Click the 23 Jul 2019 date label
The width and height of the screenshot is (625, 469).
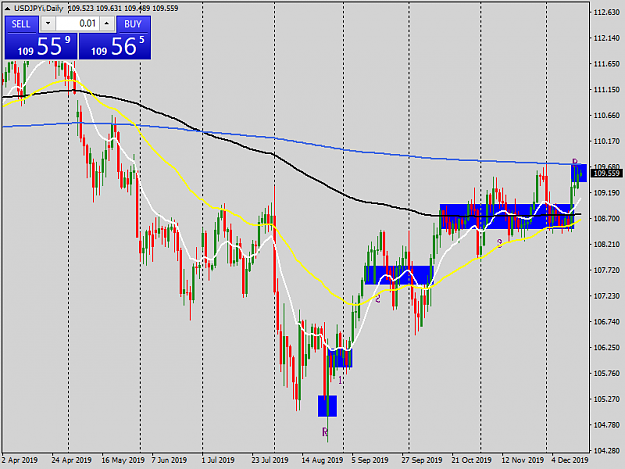[270, 460]
